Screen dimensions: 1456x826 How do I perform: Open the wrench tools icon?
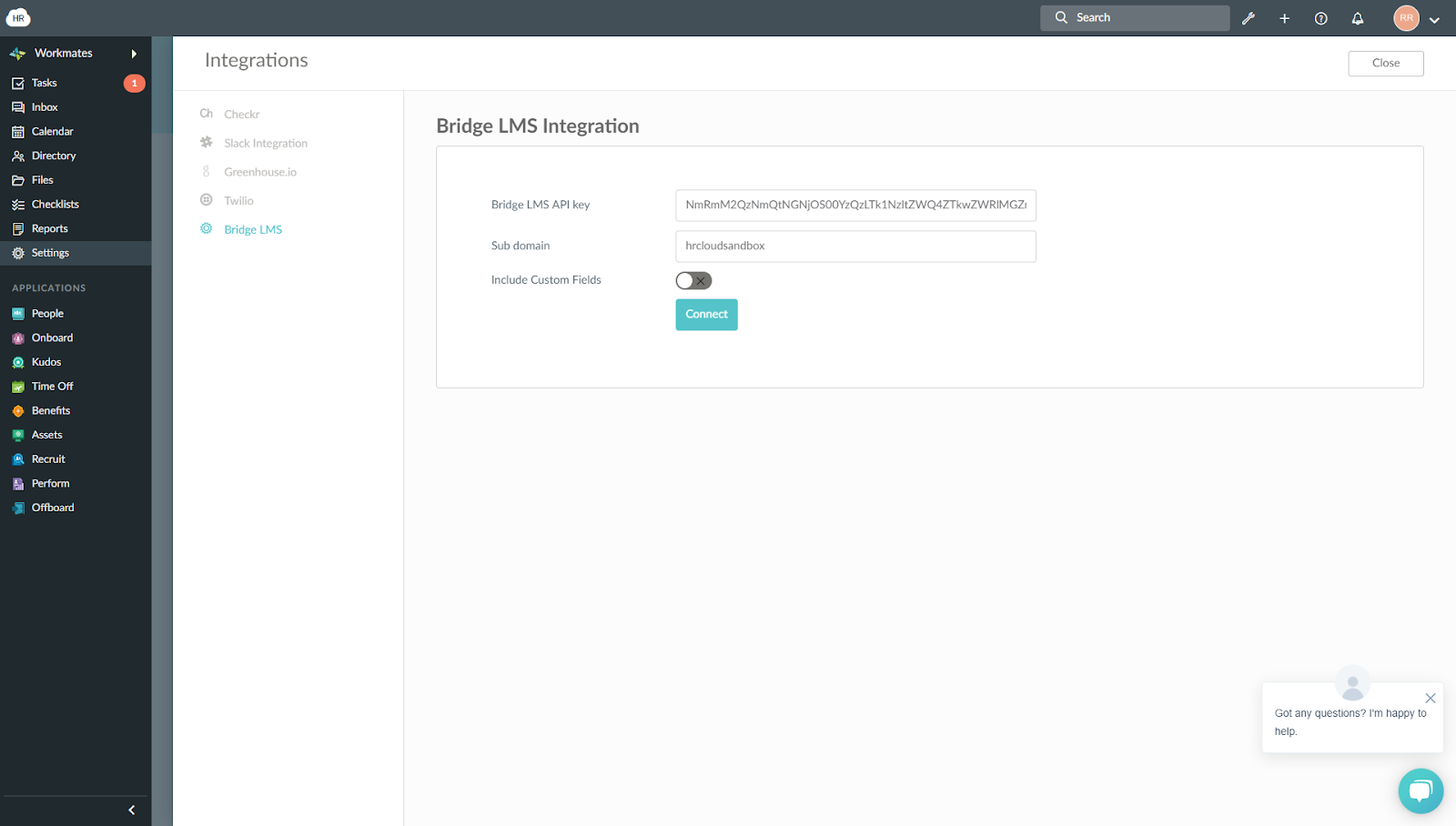[1249, 18]
